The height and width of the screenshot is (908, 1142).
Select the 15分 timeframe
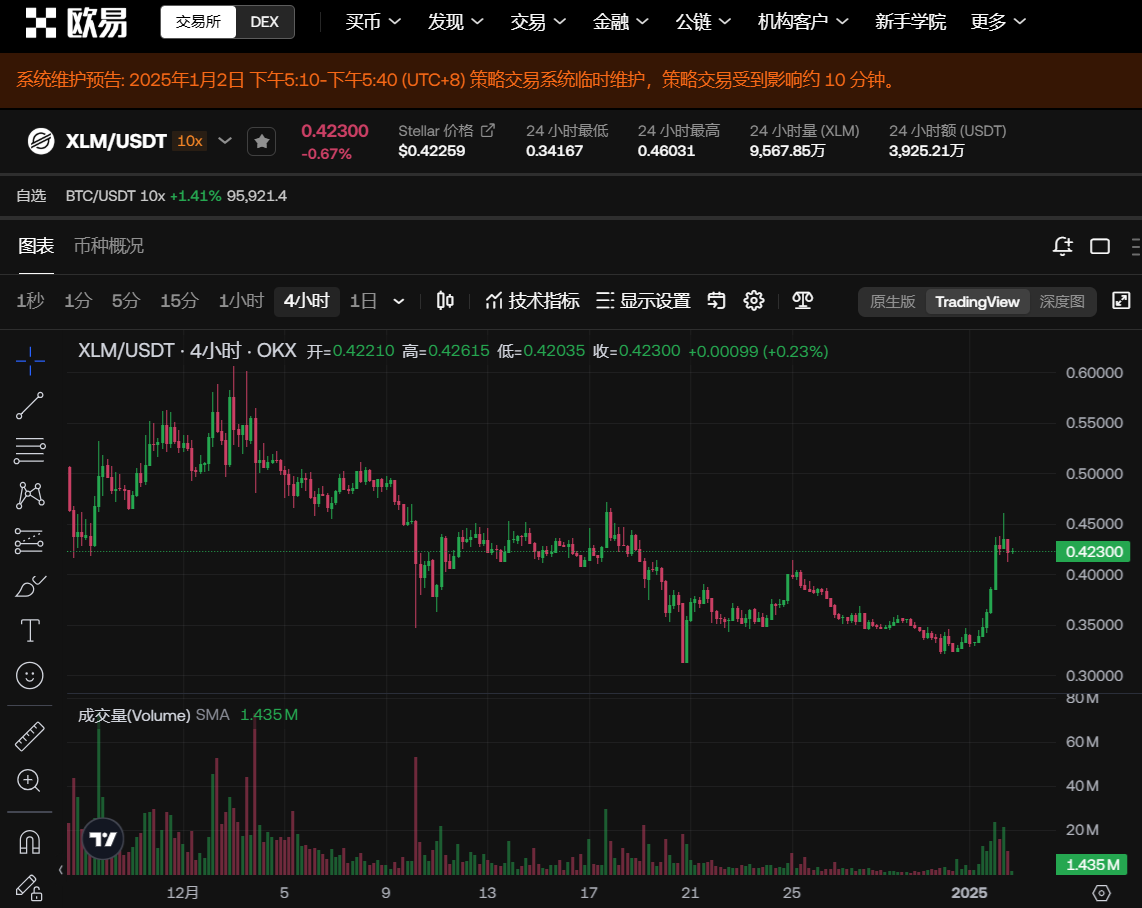pyautogui.click(x=179, y=301)
